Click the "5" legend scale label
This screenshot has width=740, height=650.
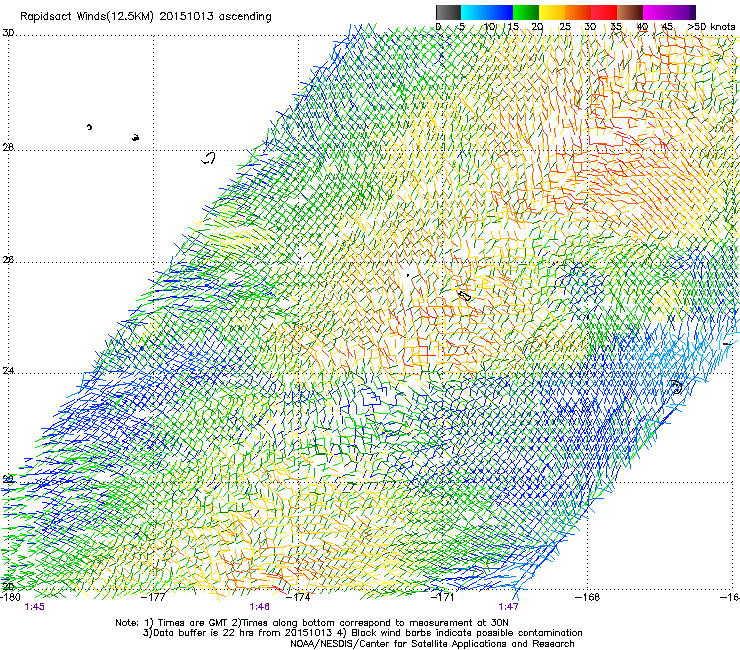point(462,27)
